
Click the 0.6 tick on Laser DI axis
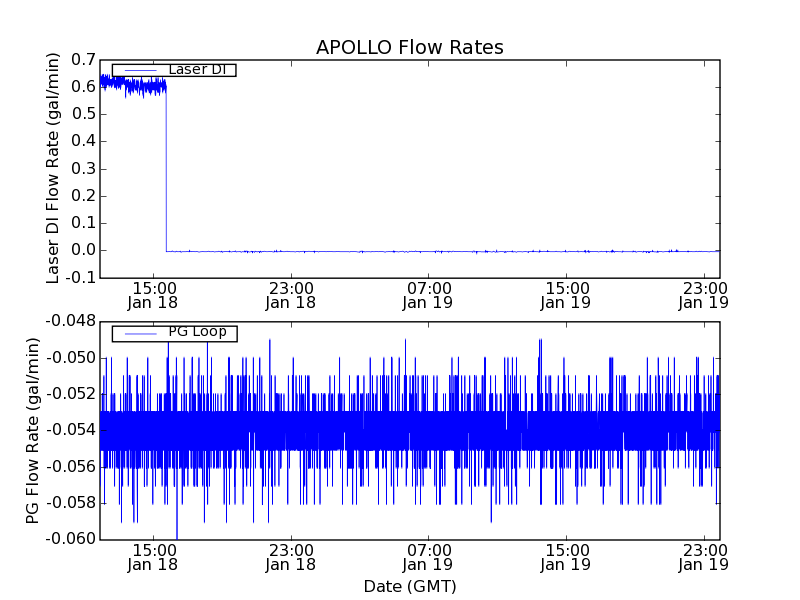tap(83, 87)
